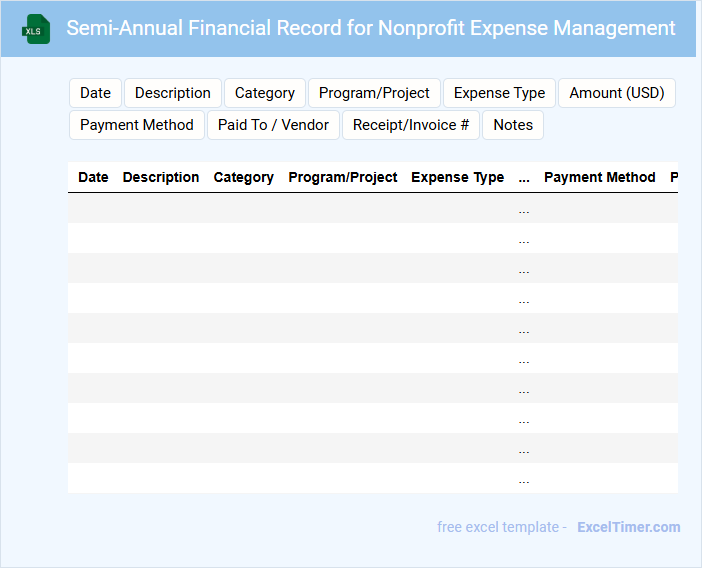Open the ExcelTimer.com link
The image size is (702, 568).
pyautogui.click(x=629, y=527)
